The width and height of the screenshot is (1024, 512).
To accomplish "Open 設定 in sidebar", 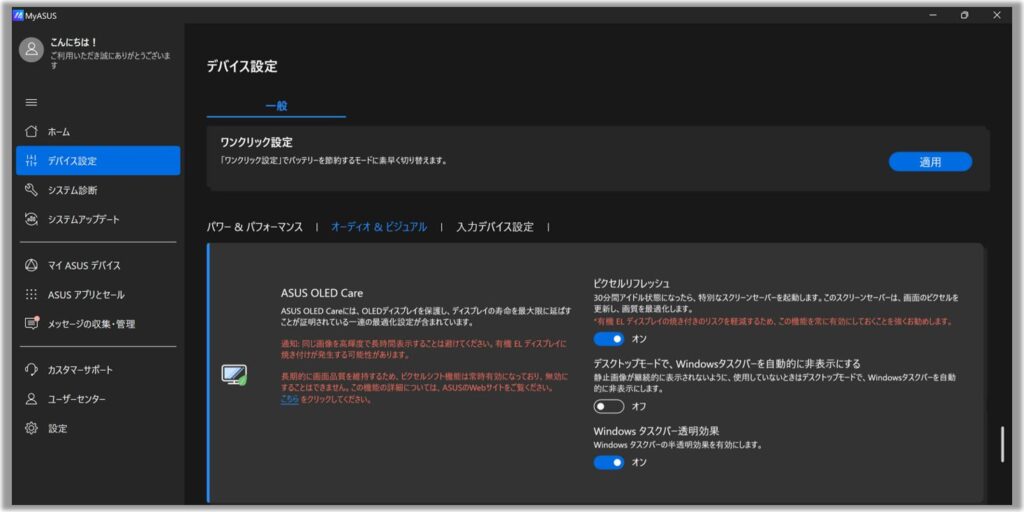I will [x=98, y=428].
